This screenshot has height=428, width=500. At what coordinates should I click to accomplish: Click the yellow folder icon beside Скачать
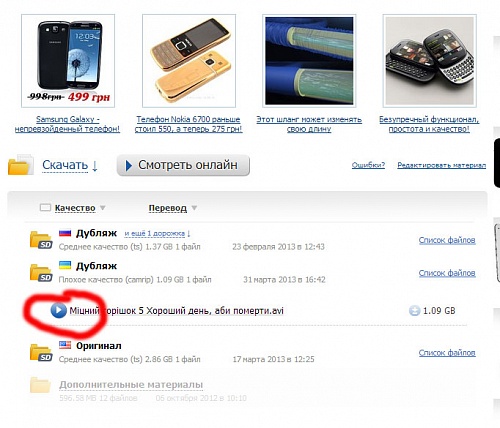point(20,164)
